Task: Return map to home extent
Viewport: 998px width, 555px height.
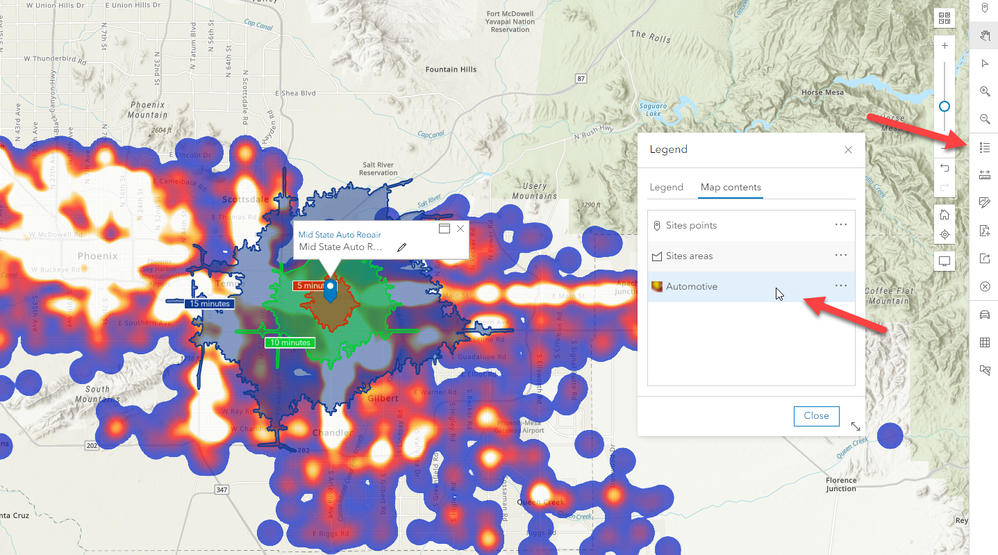Action: tap(945, 215)
